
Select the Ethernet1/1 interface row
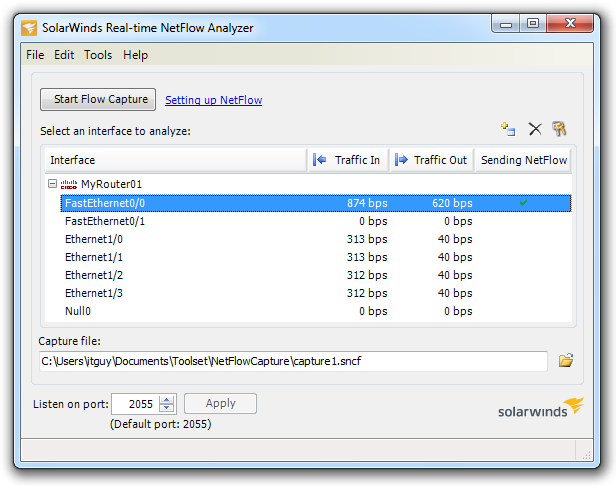[316, 257]
